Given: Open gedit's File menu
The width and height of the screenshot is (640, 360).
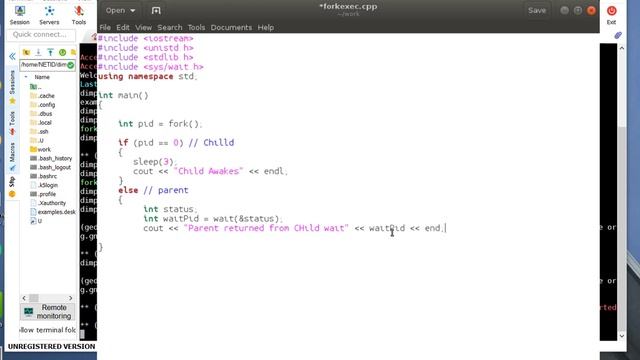Looking at the screenshot, I should point(105,27).
